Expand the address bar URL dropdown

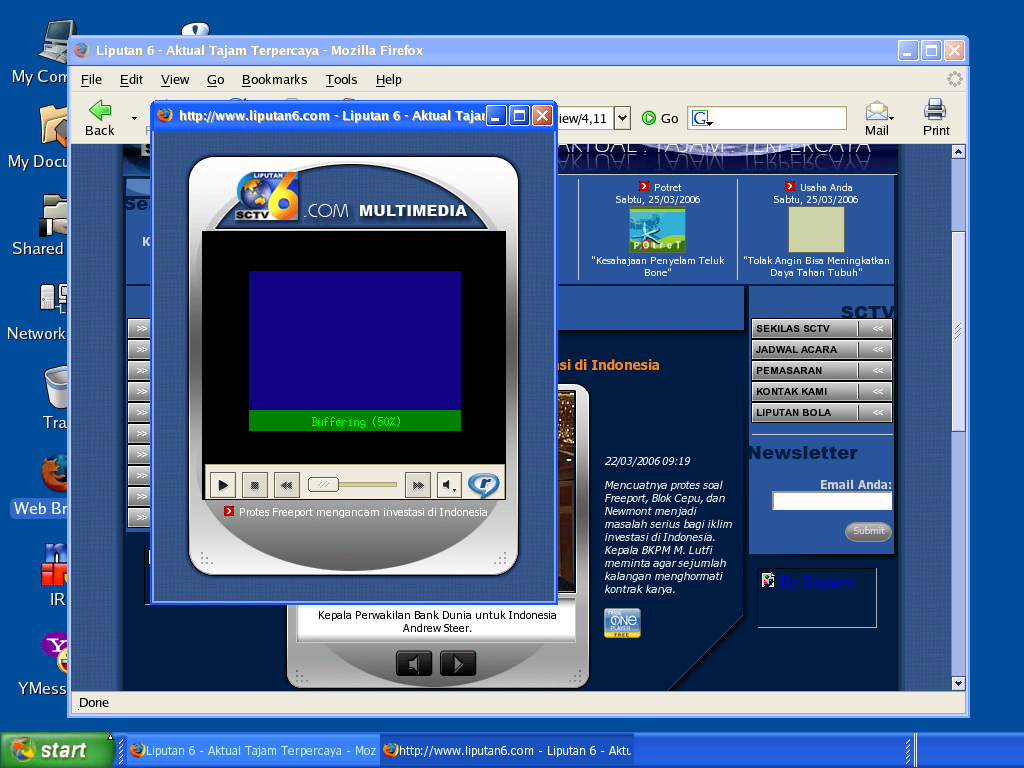click(x=622, y=118)
